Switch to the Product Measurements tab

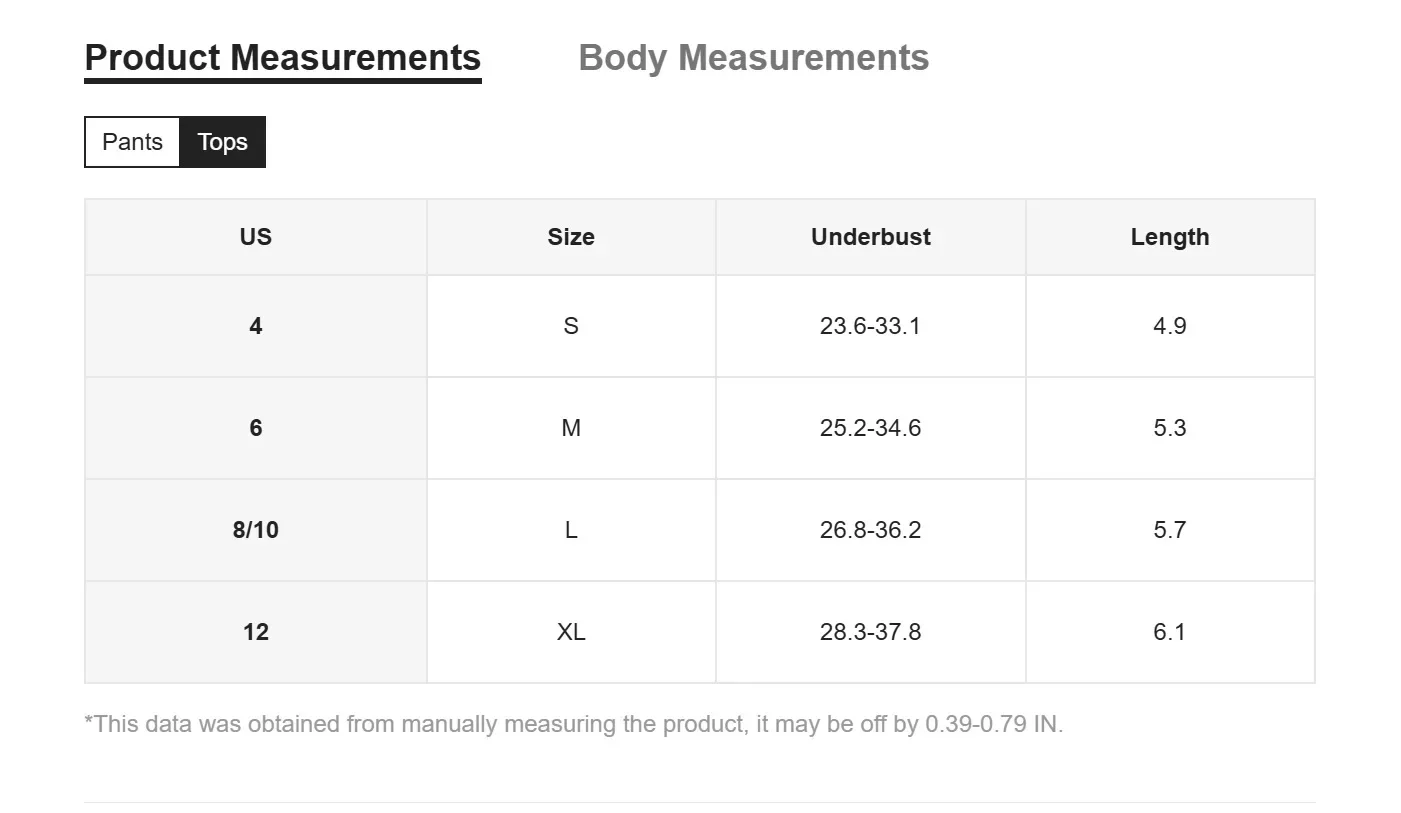click(x=282, y=58)
